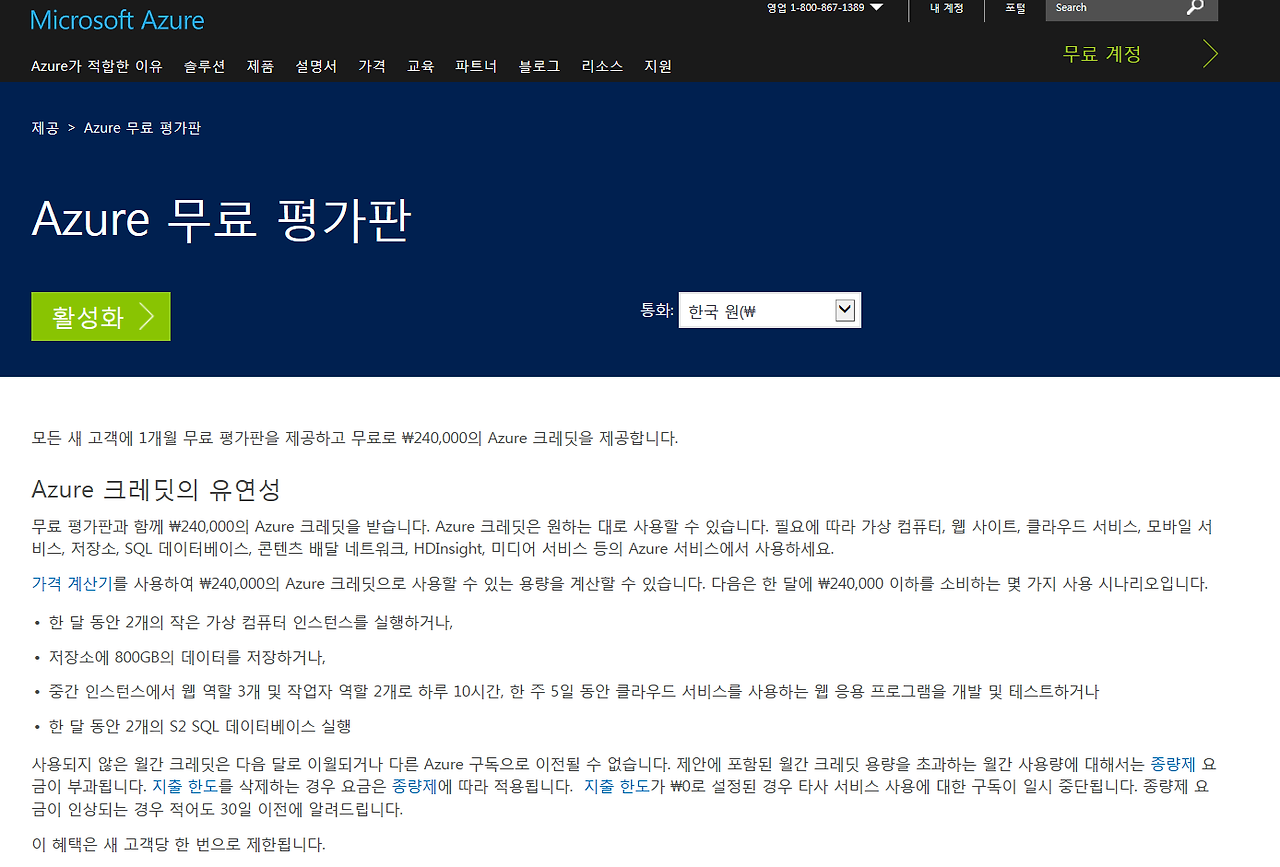Go to the 리소스 menu item
1280x867 pixels.
602,66
